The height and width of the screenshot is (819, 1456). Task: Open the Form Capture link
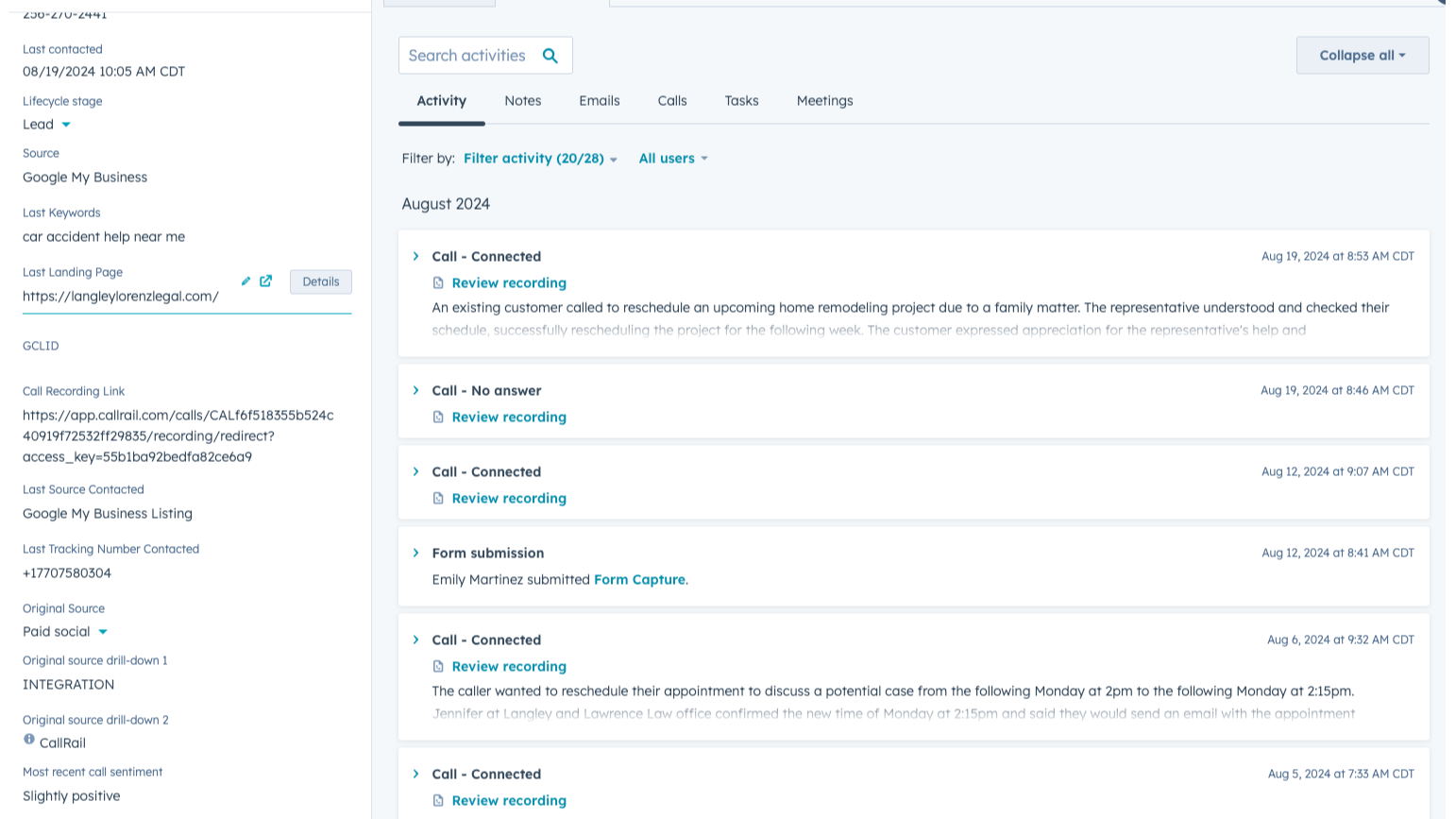(639, 580)
